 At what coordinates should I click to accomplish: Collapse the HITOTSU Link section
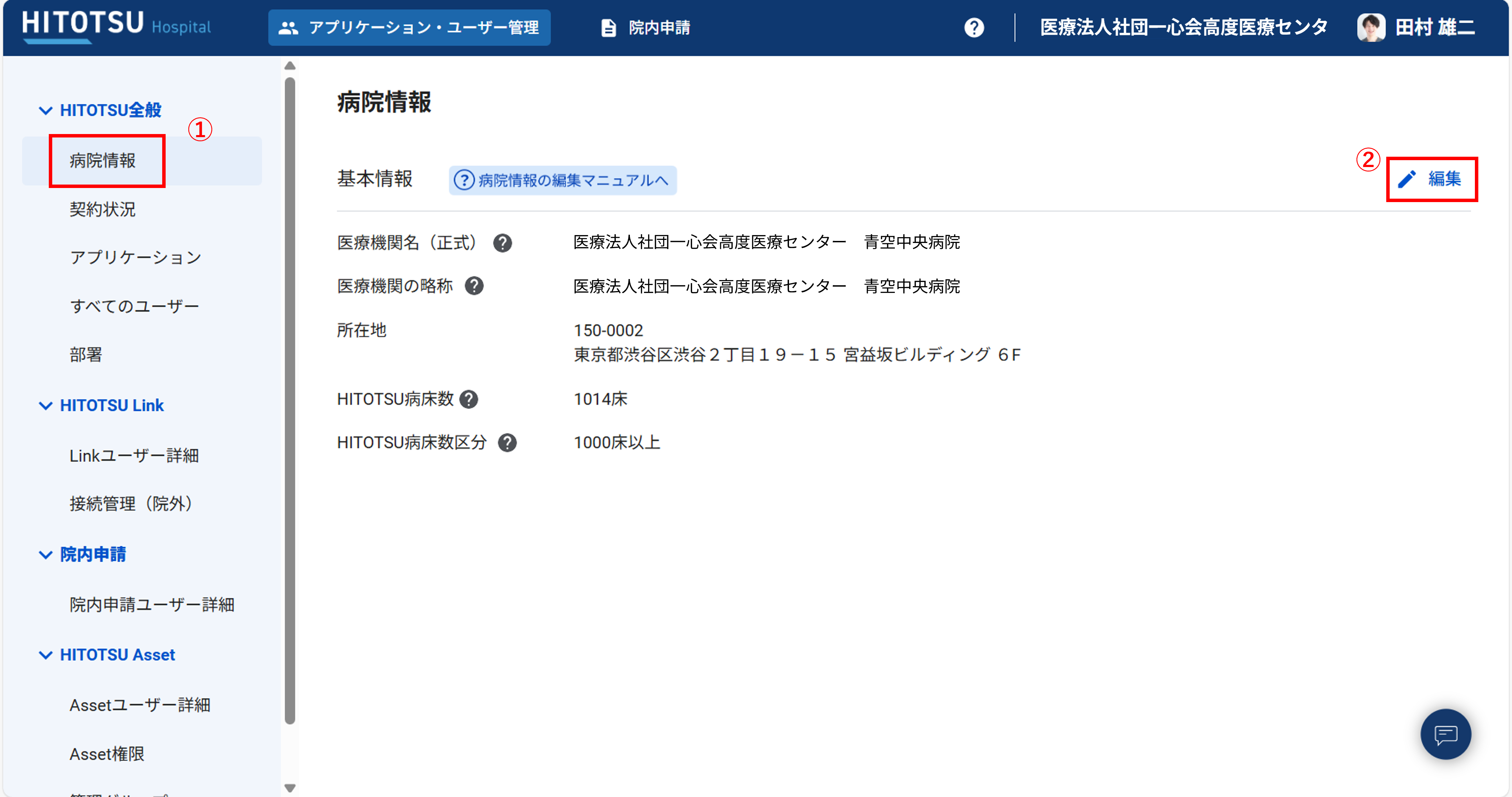point(45,406)
